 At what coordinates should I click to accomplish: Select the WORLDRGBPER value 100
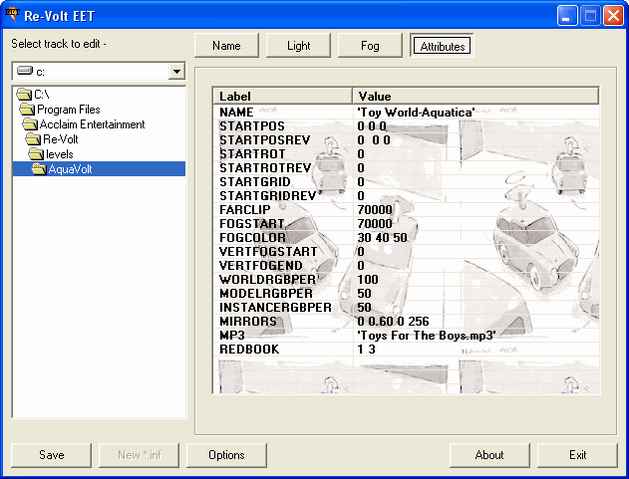point(476,279)
